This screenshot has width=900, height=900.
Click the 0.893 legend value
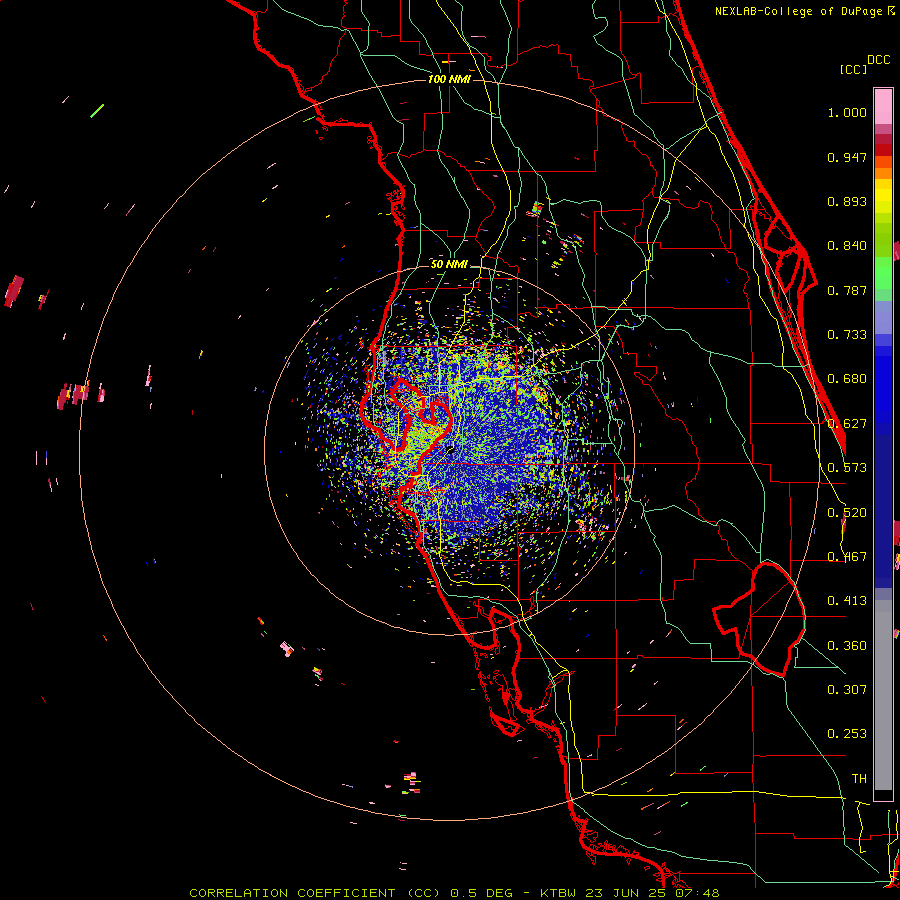[x=847, y=201]
